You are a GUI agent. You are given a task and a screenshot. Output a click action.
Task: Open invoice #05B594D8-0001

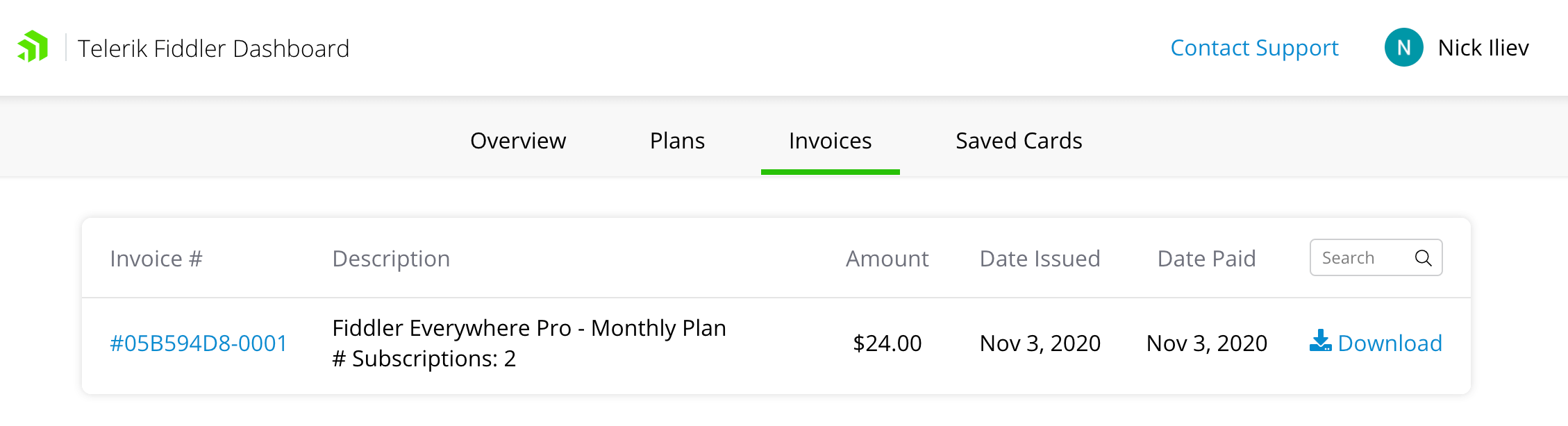[199, 343]
